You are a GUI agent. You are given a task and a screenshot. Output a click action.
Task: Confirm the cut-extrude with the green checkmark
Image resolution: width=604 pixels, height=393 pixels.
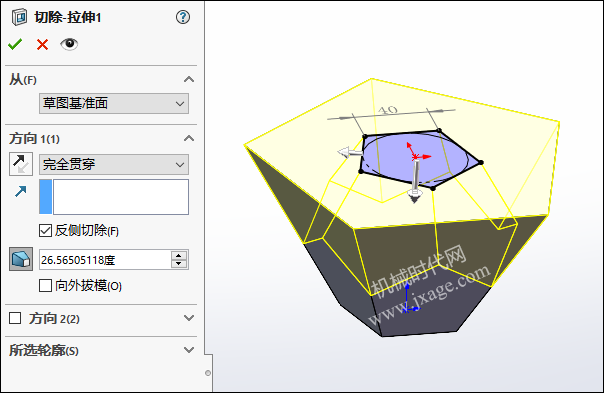coord(15,44)
